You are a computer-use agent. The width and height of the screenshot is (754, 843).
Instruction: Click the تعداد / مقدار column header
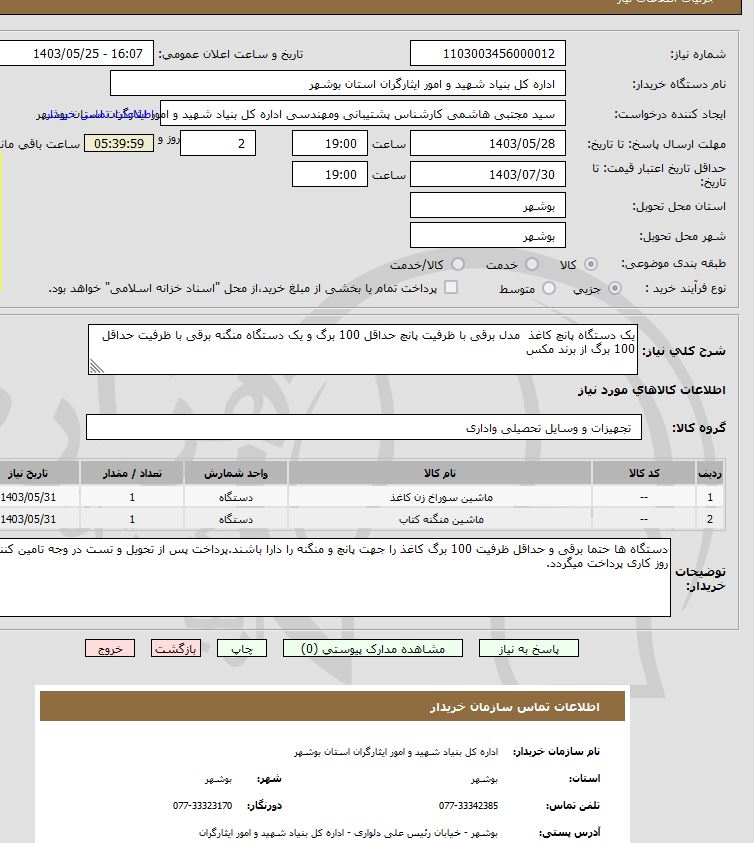(x=132, y=473)
